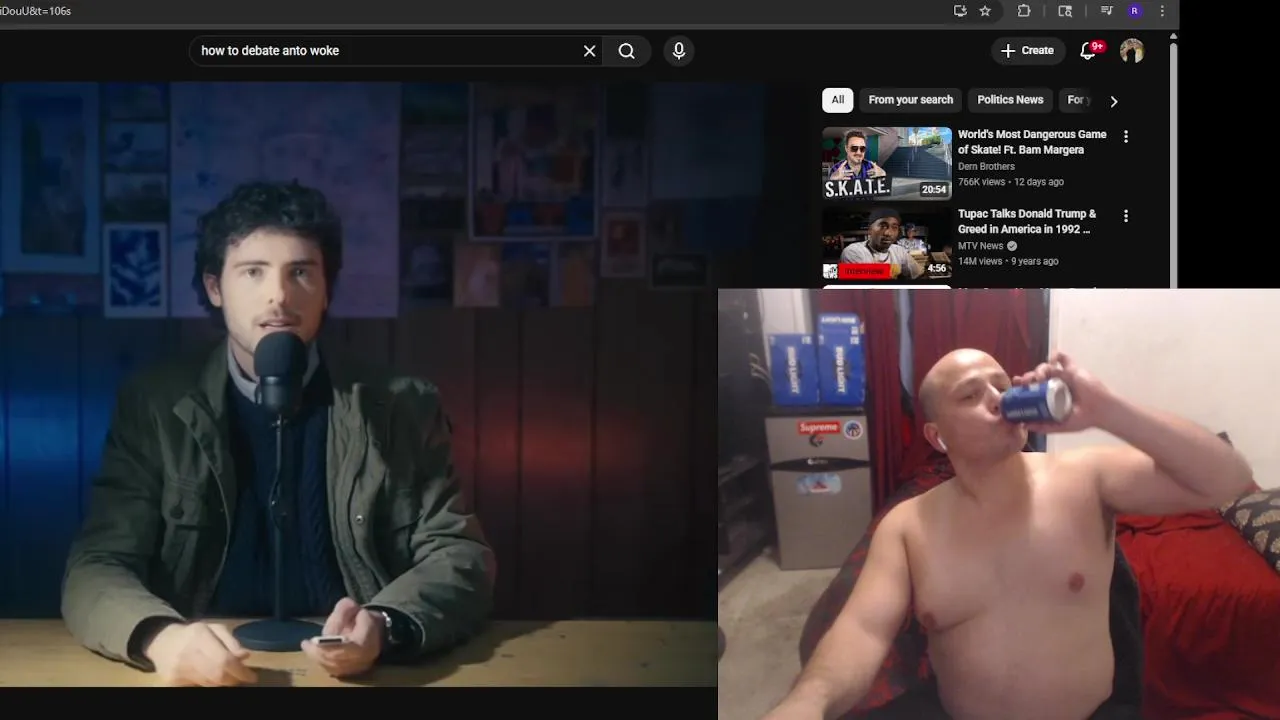Select the 'Politics News' chip
Viewport: 1280px width, 720px height.
(x=1010, y=100)
